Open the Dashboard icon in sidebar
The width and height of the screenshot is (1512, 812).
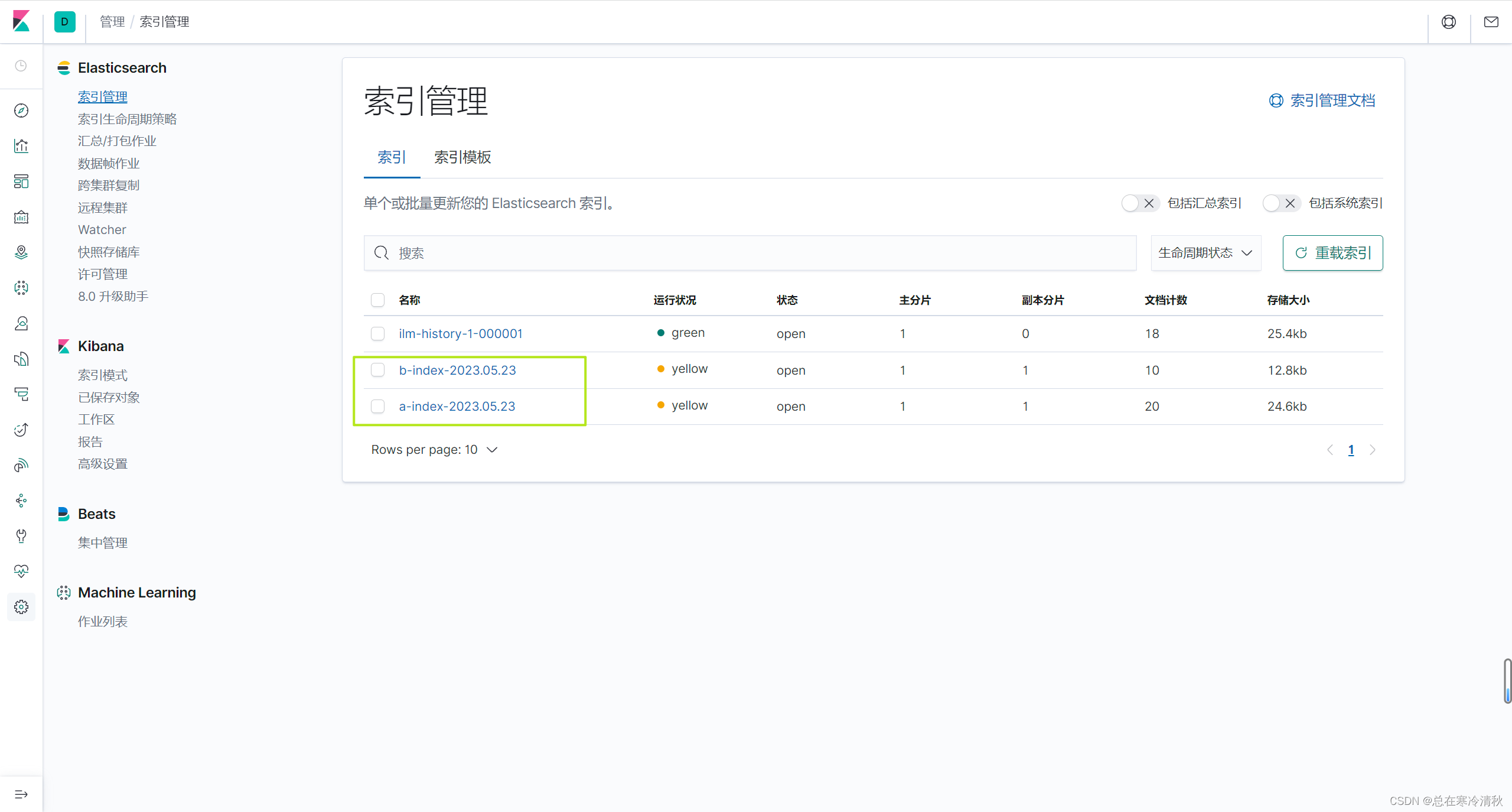[x=21, y=181]
